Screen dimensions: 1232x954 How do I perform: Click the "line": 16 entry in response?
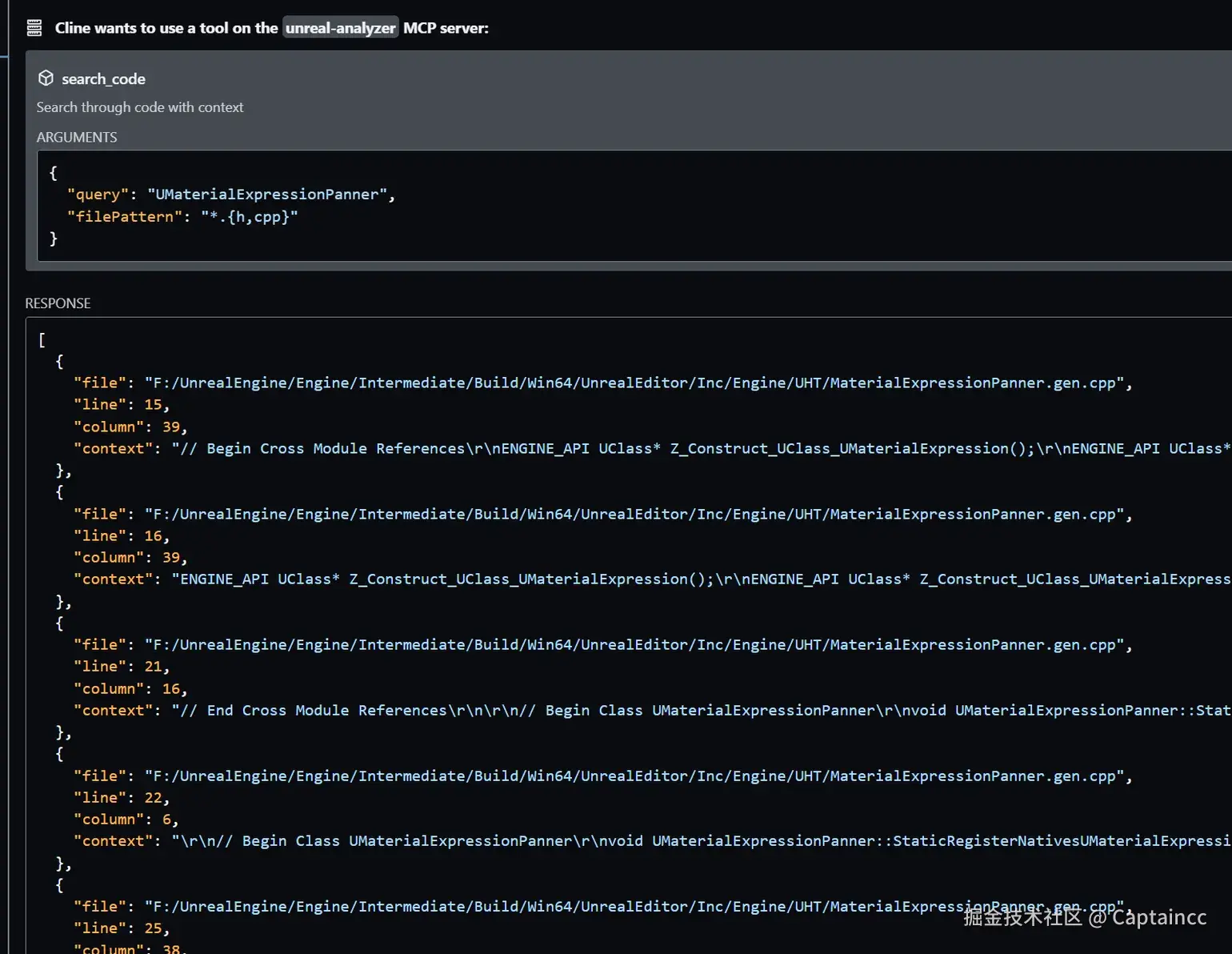pos(122,536)
